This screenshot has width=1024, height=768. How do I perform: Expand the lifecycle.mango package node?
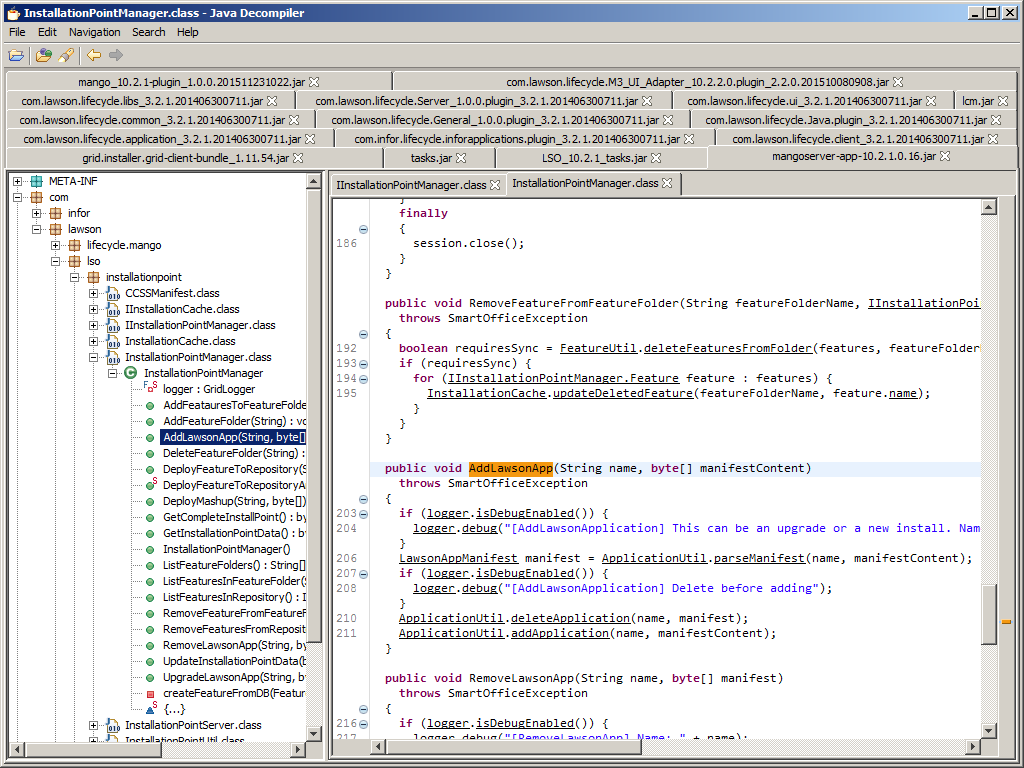(x=57, y=245)
